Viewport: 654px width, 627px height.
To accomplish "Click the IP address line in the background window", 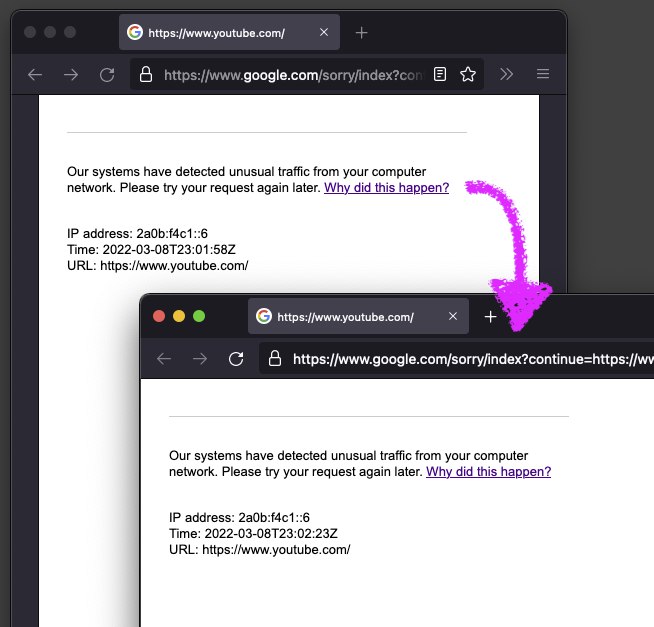I will (137, 234).
